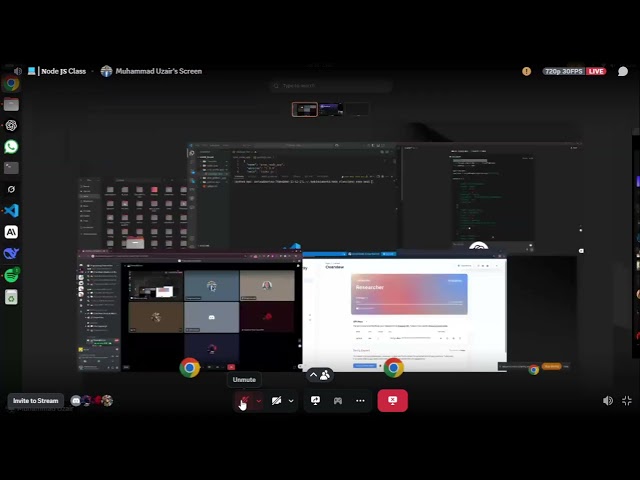Select the Chrome Discord window in overview
The height and width of the screenshot is (480, 640).
pos(189,311)
